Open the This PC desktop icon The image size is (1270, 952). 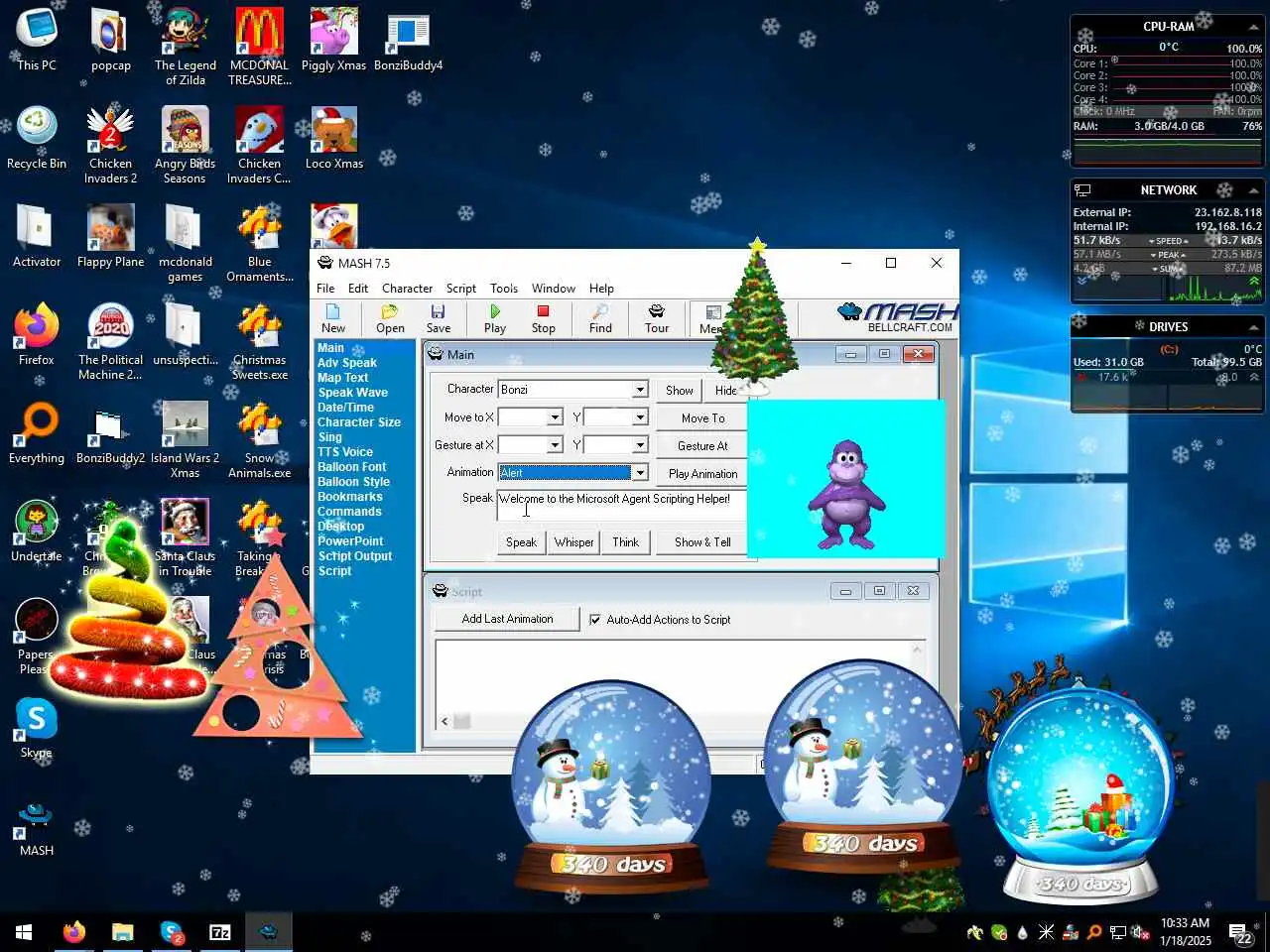click(37, 41)
